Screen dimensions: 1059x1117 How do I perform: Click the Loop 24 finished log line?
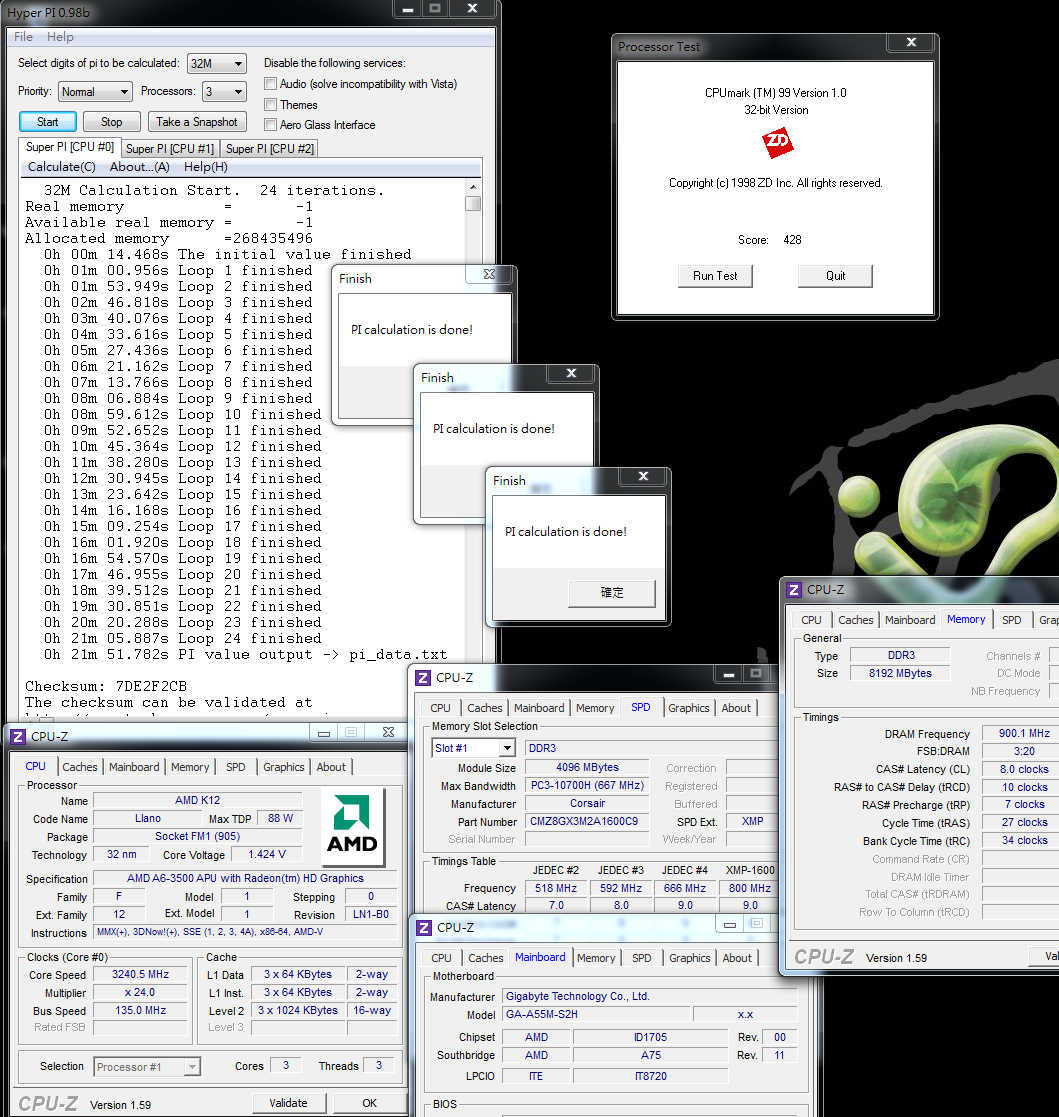182,638
